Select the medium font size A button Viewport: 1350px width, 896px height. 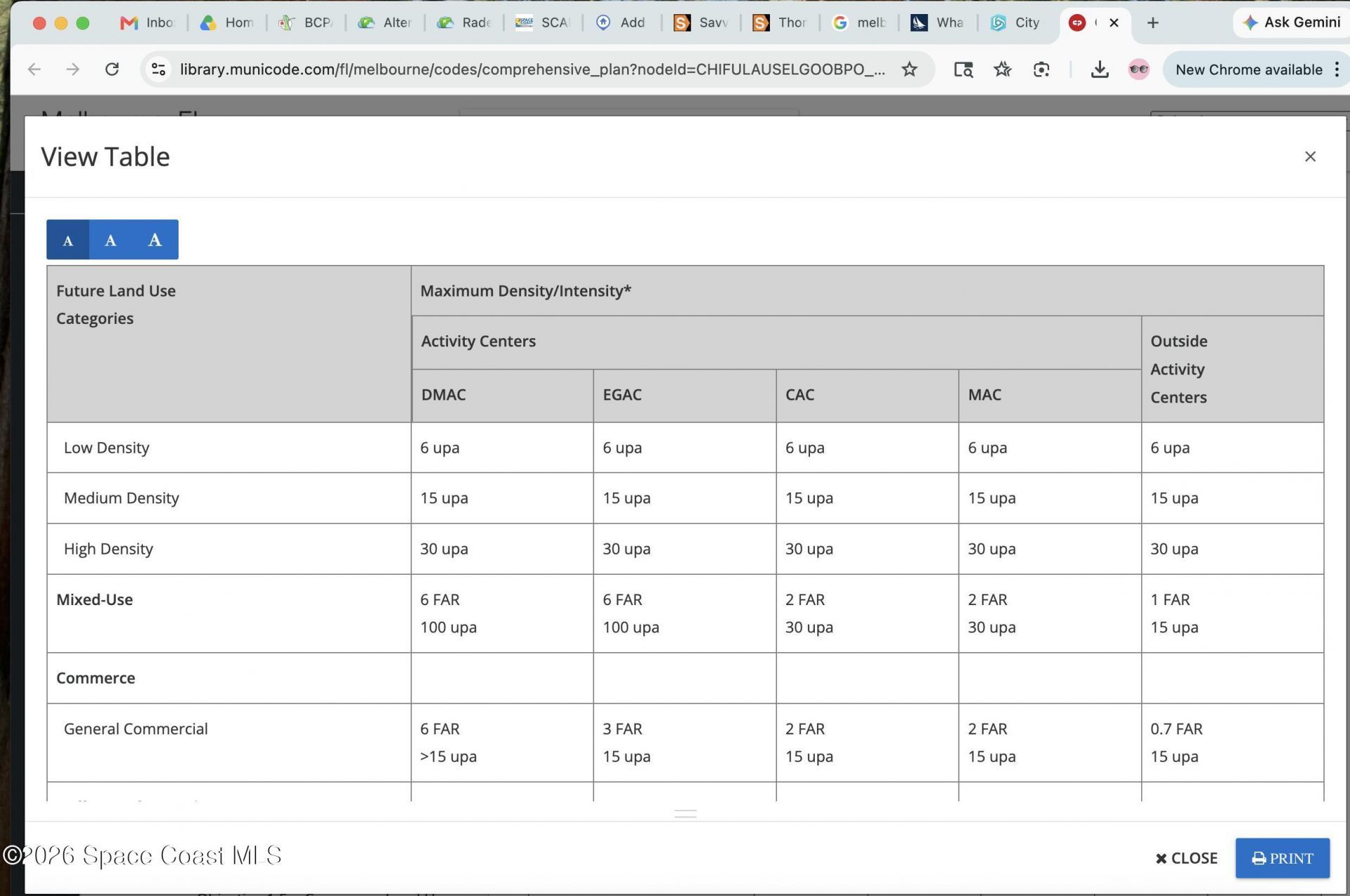110,240
